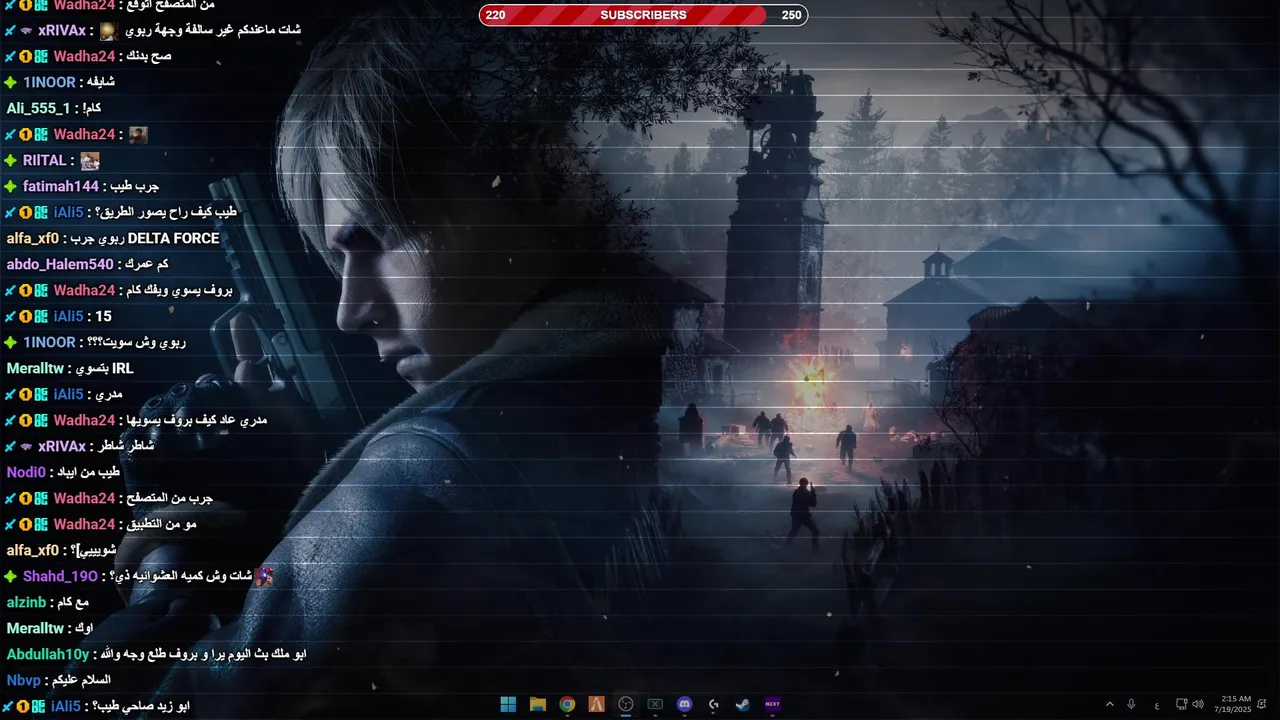
Task: Open the network status tray icon
Action: point(1181,705)
